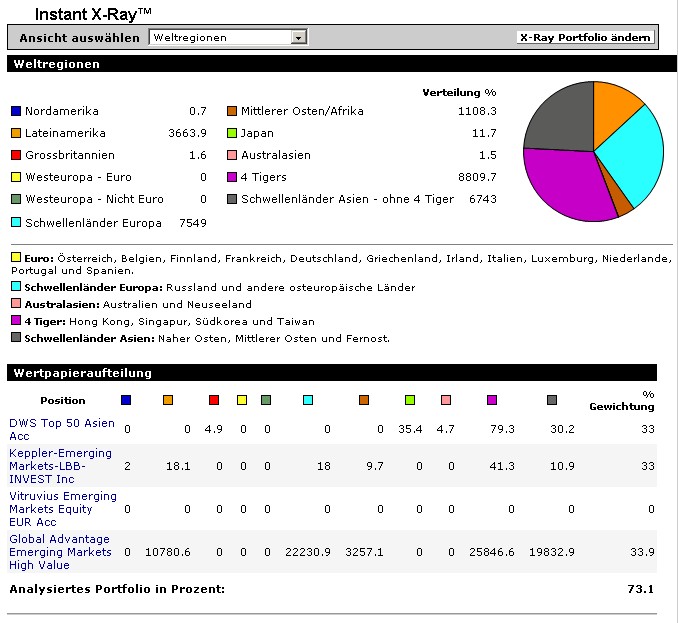Open the Ansicht auswählen Weltregionen dropdown

228,38
